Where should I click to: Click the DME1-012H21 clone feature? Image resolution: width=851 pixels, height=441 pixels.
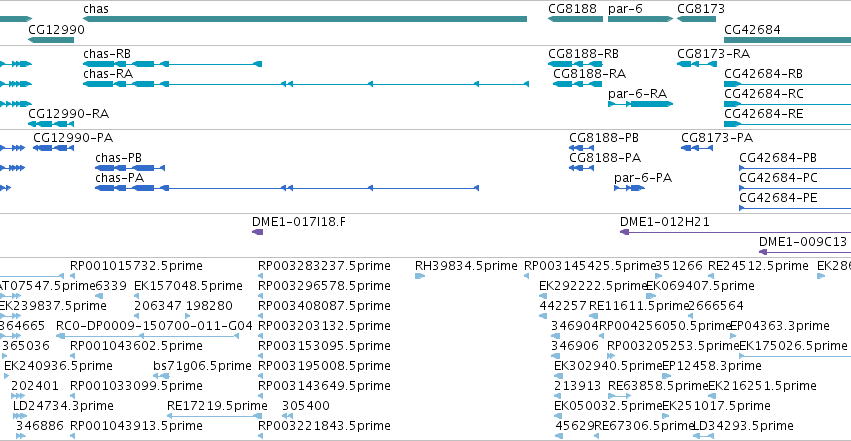pos(735,232)
